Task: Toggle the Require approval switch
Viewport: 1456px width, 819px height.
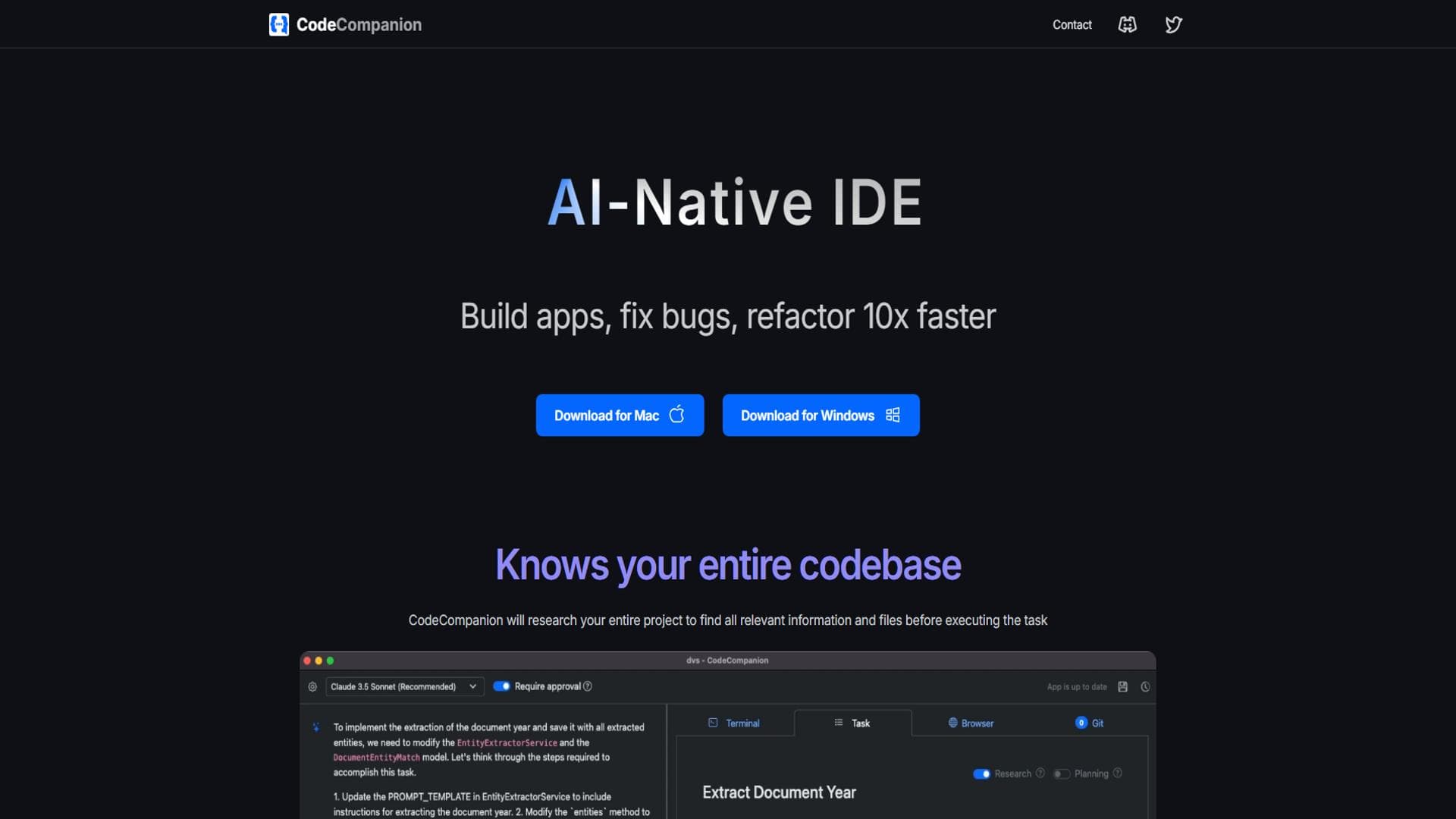Action: coord(502,686)
